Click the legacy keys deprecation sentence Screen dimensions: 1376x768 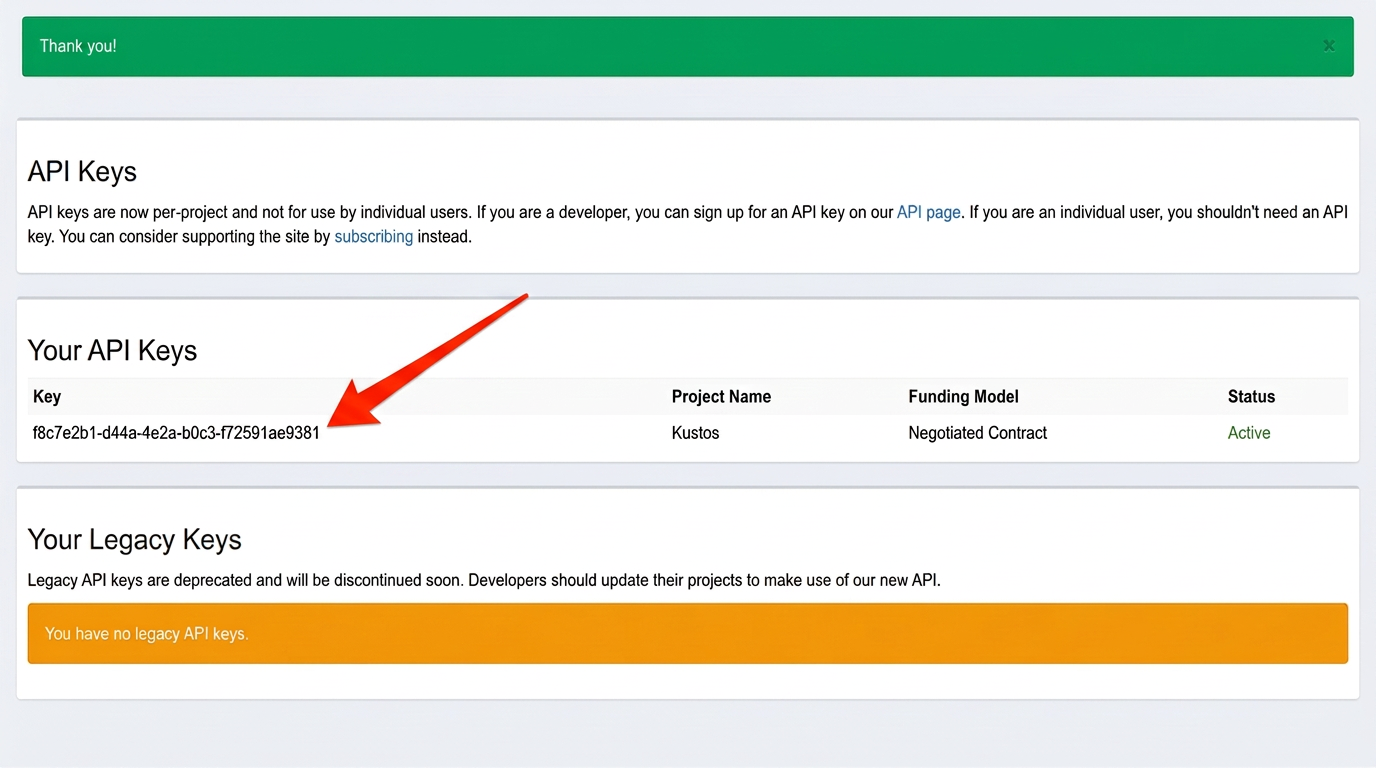point(484,580)
